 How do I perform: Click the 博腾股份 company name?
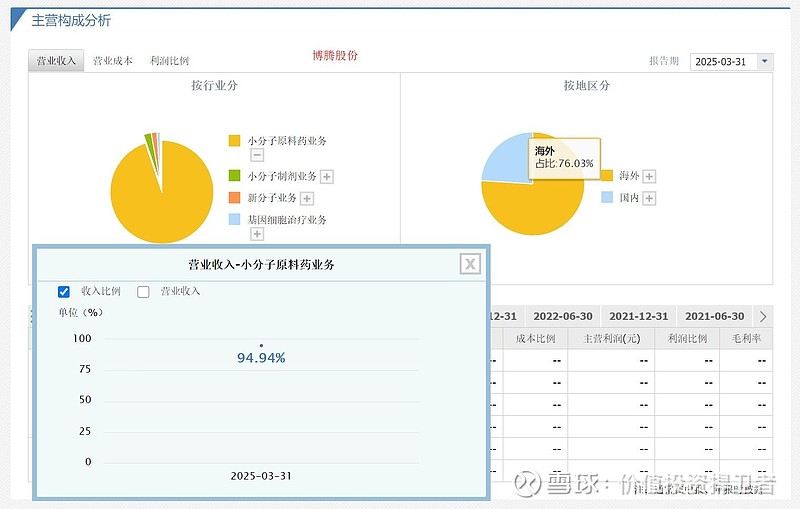tap(335, 55)
